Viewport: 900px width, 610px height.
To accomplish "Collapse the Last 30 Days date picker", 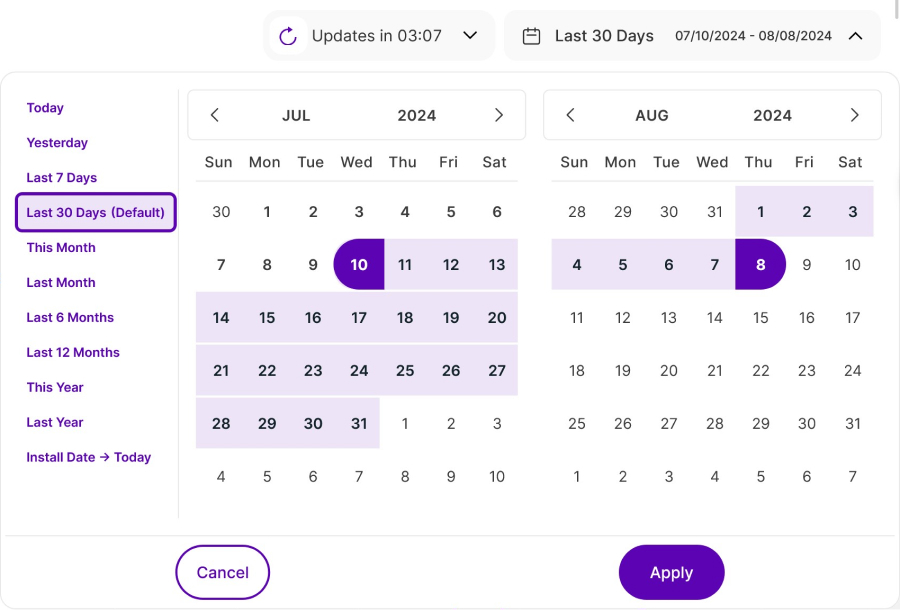I will coord(855,36).
